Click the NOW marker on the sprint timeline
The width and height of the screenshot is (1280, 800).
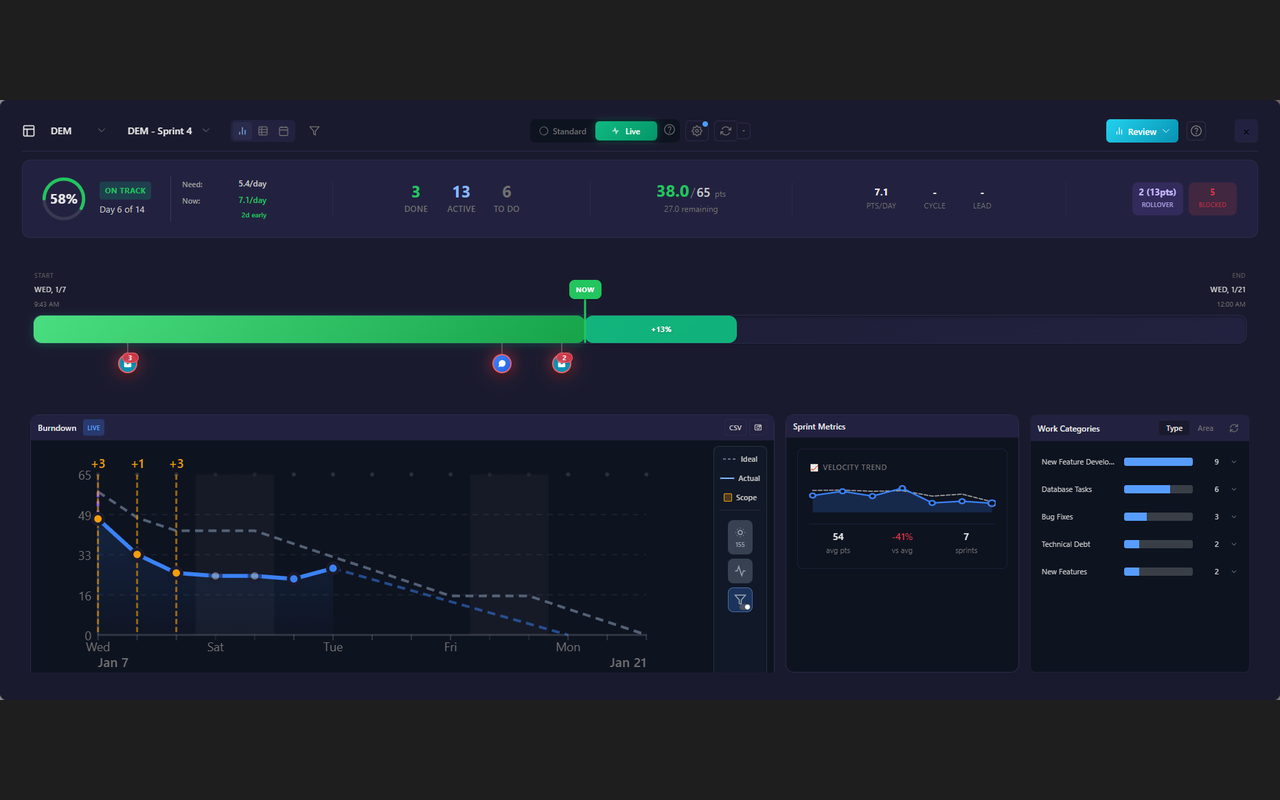click(x=585, y=289)
